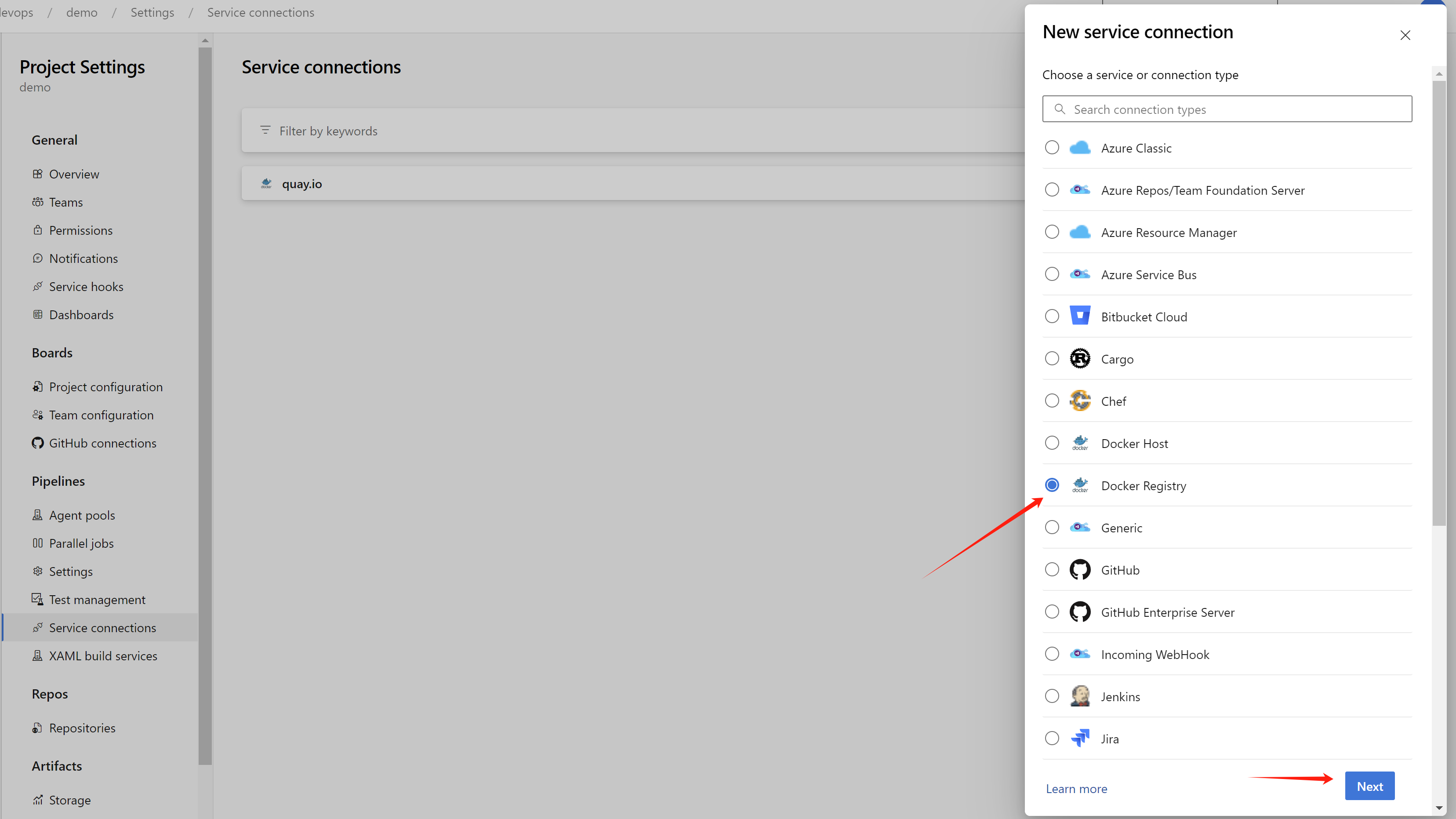Click the Bitbucket Cloud bucket icon
Image resolution: width=1456 pixels, height=819 pixels.
pos(1079,316)
